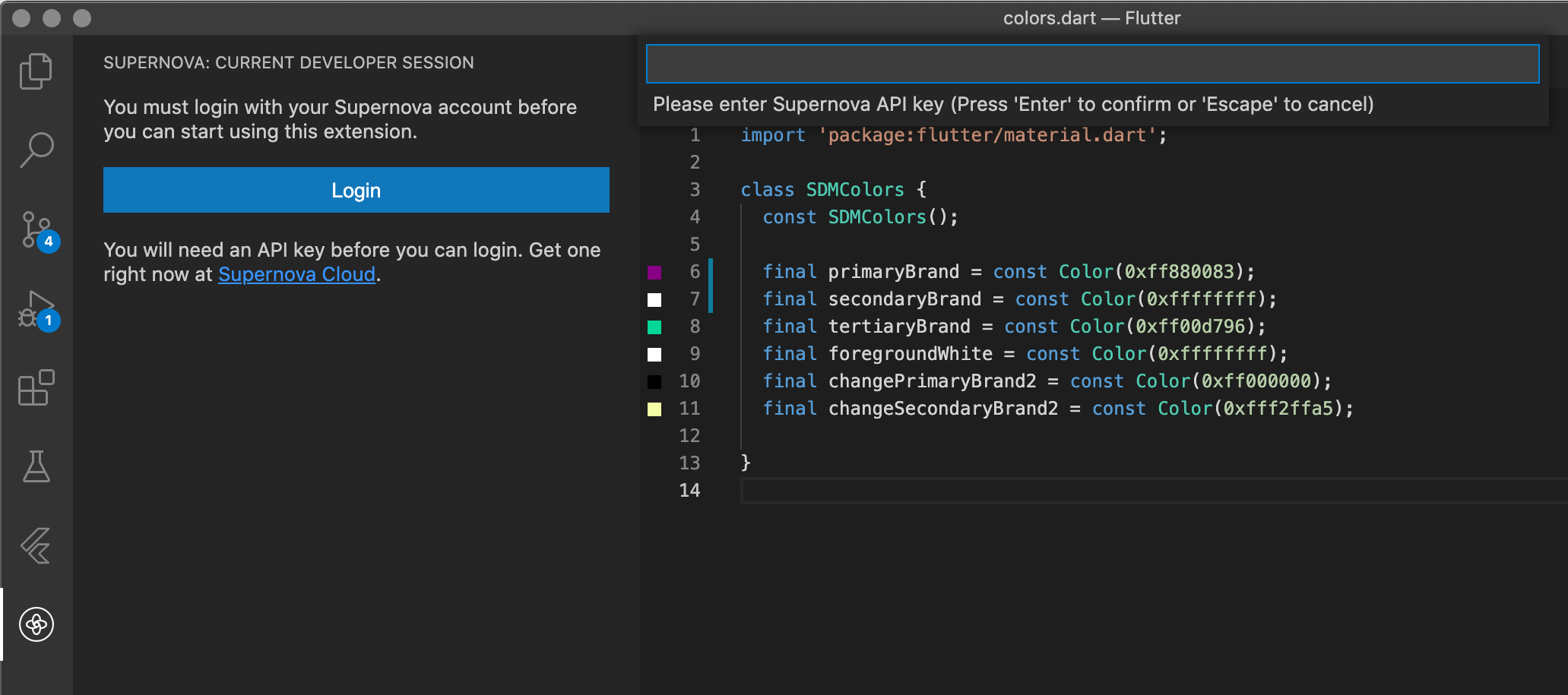
Task: Place cursor on empty line 14
Action: tap(1153, 491)
